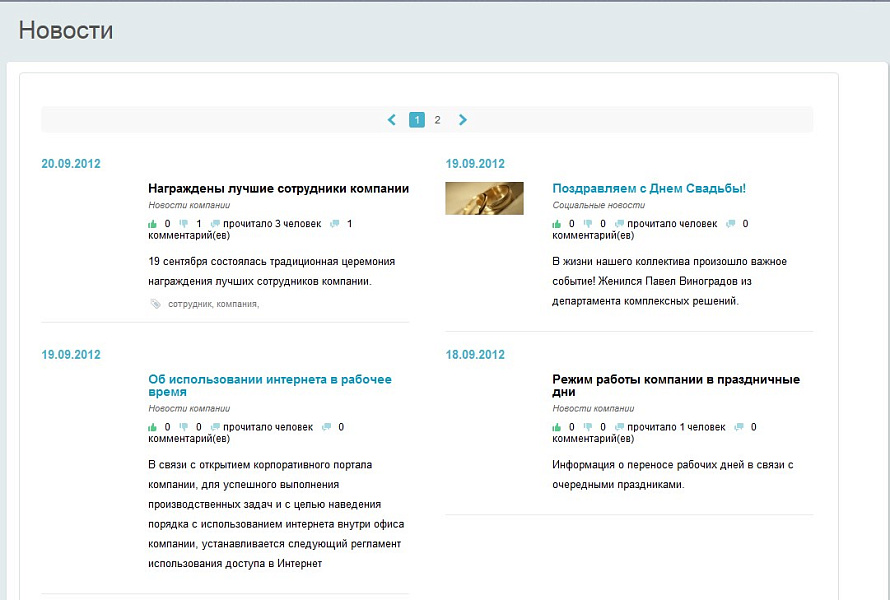Click the next page arrow
Viewport: 890px width, 600px height.
(463, 119)
